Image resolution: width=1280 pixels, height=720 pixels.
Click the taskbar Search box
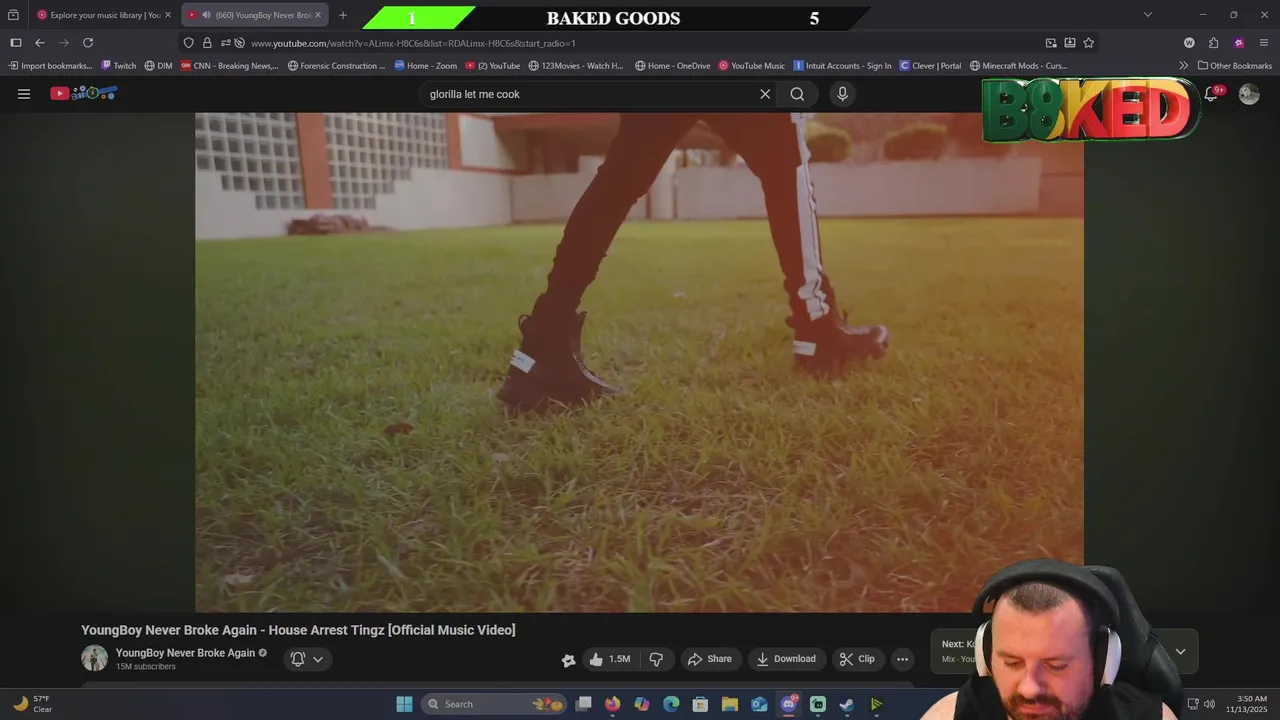[494, 704]
